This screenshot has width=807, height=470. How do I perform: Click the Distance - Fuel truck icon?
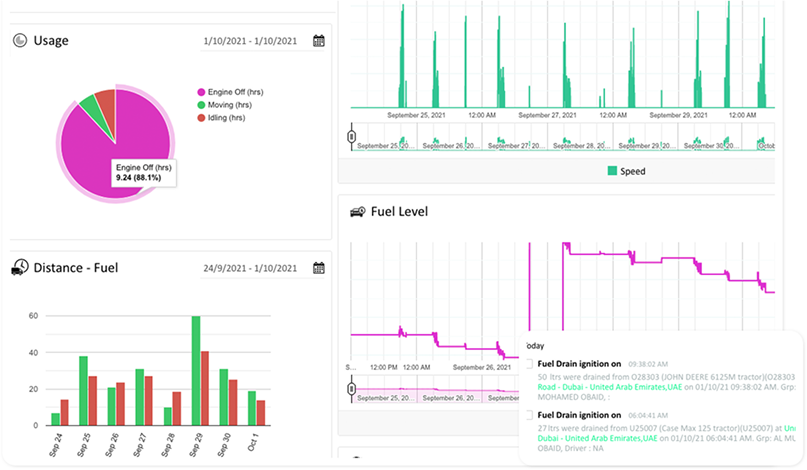click(19, 268)
